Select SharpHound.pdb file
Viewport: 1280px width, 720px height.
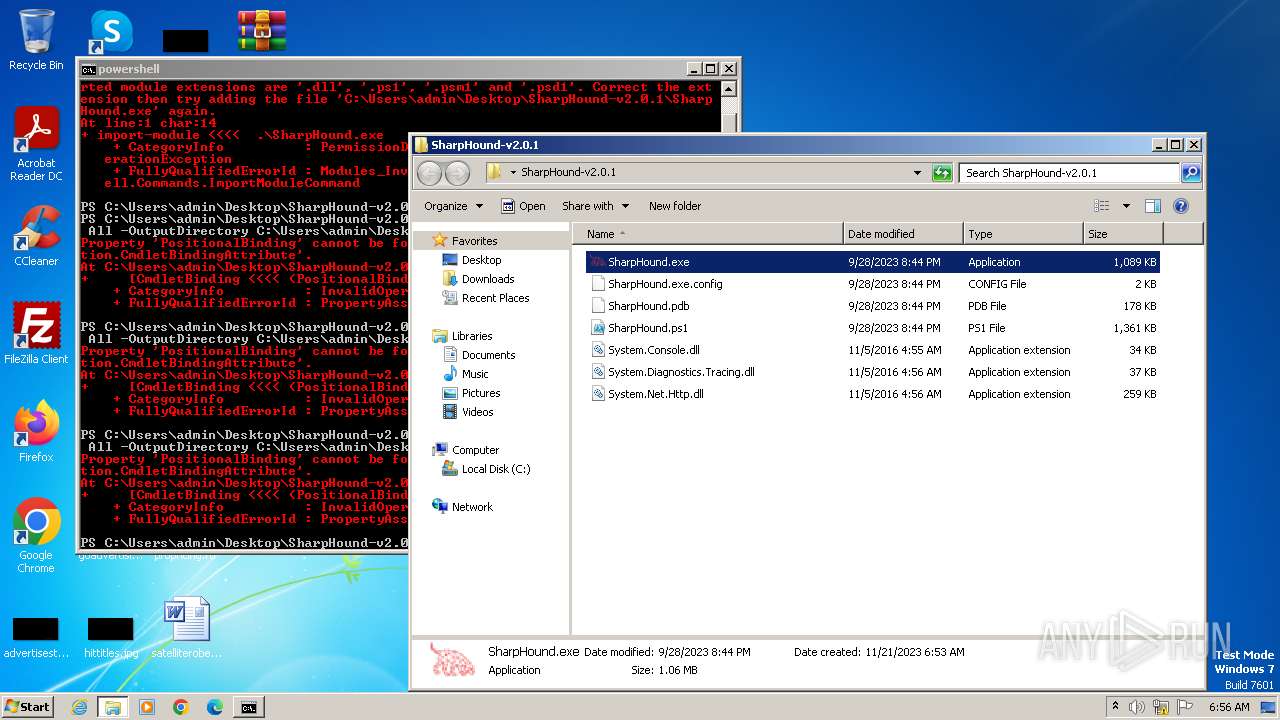[x=872, y=306]
